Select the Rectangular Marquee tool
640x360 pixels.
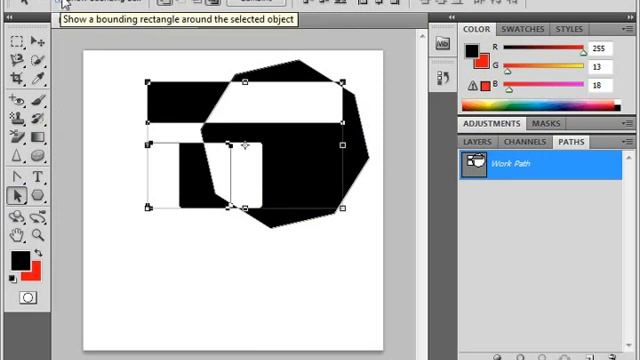click(x=17, y=41)
